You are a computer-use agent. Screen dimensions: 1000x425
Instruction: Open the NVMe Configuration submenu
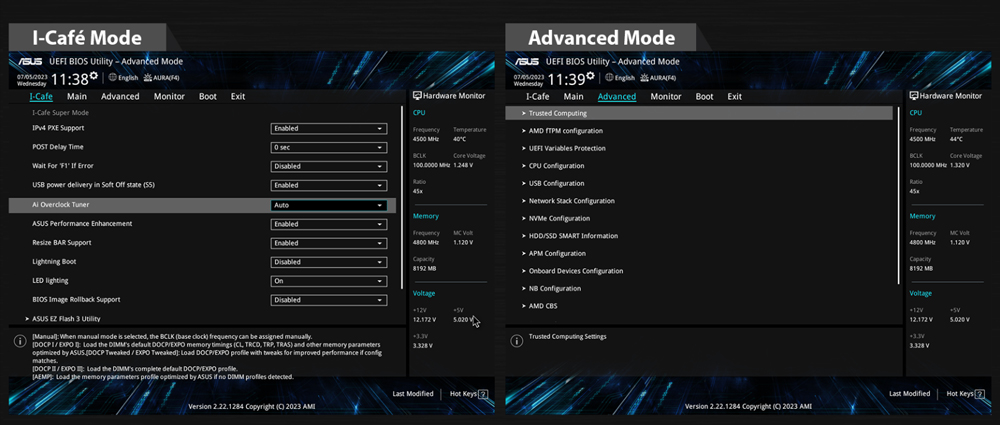tap(559, 218)
